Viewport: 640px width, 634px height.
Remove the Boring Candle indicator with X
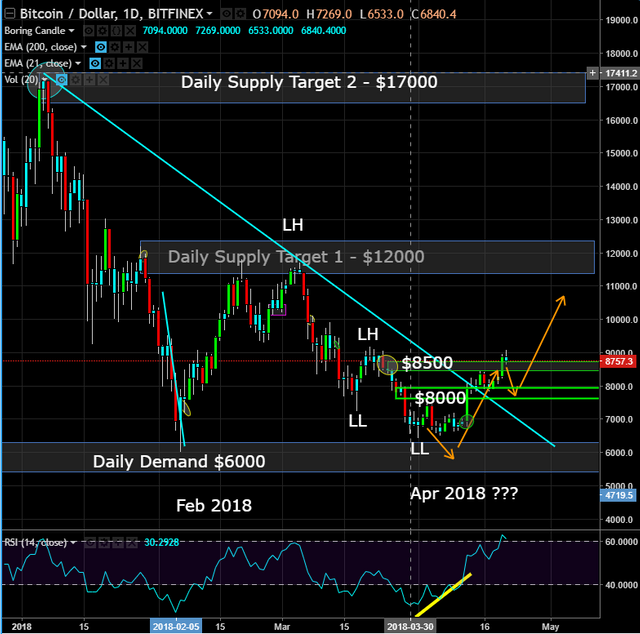[x=130, y=31]
